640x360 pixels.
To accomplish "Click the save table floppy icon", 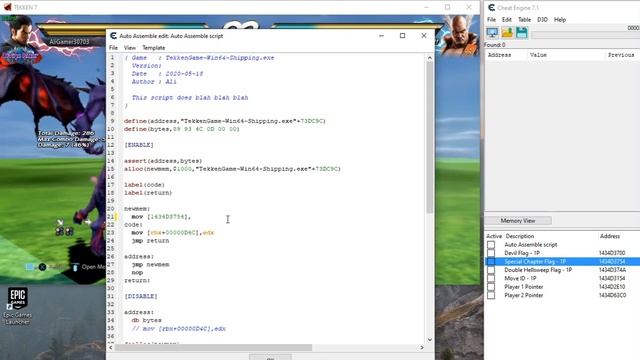I will (x=522, y=33).
